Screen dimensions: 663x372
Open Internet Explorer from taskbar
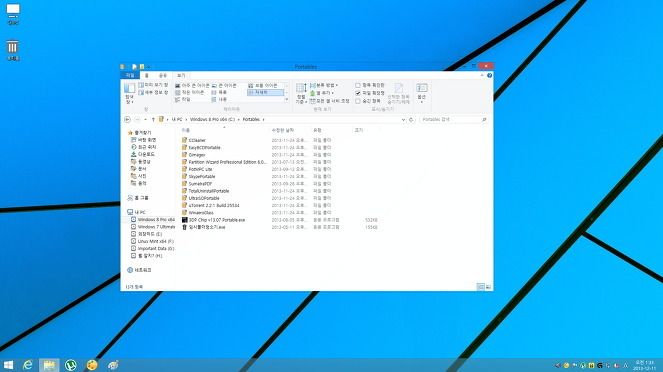click(28, 364)
